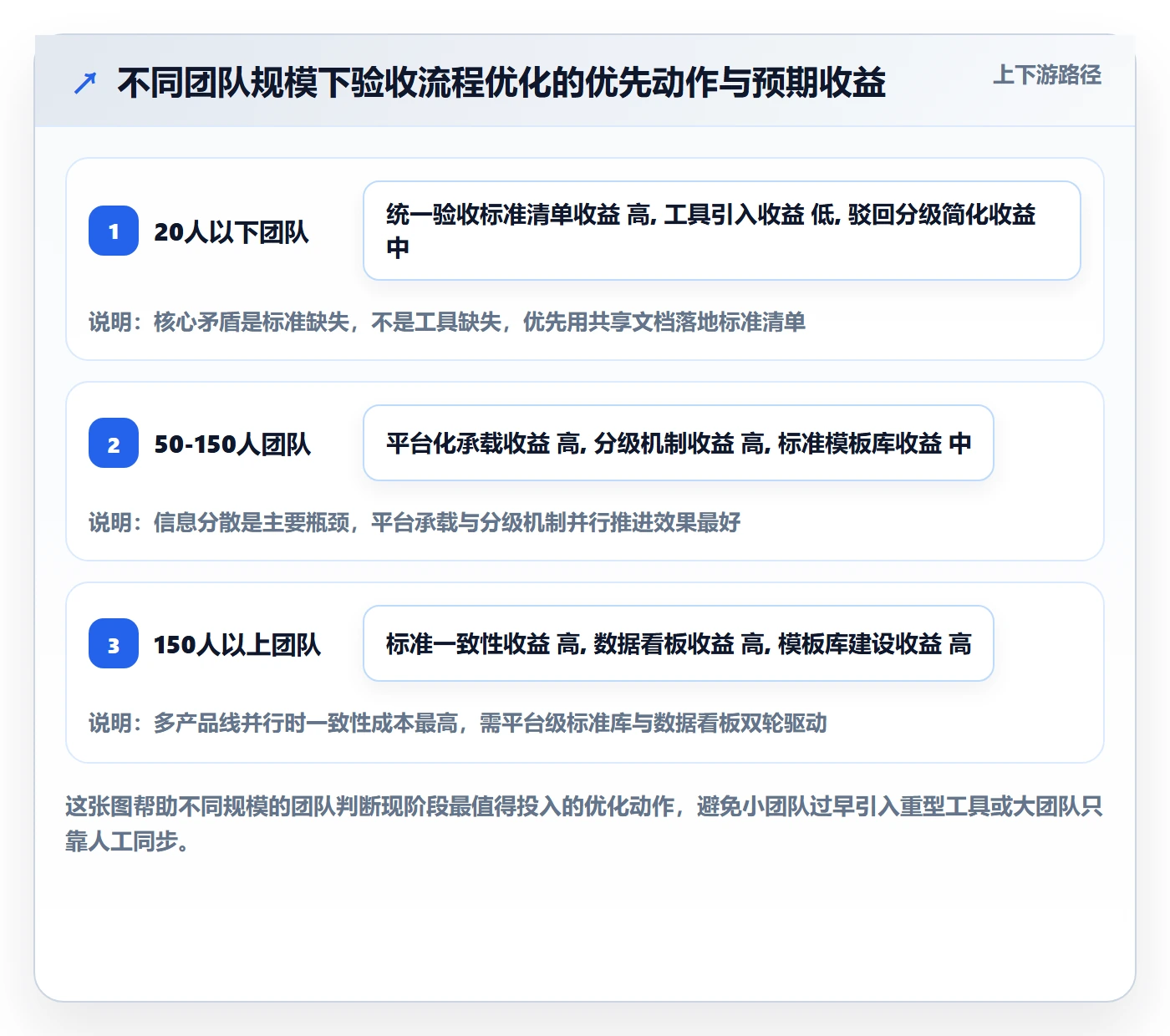Select the 50-150人团队 heading

232,444
